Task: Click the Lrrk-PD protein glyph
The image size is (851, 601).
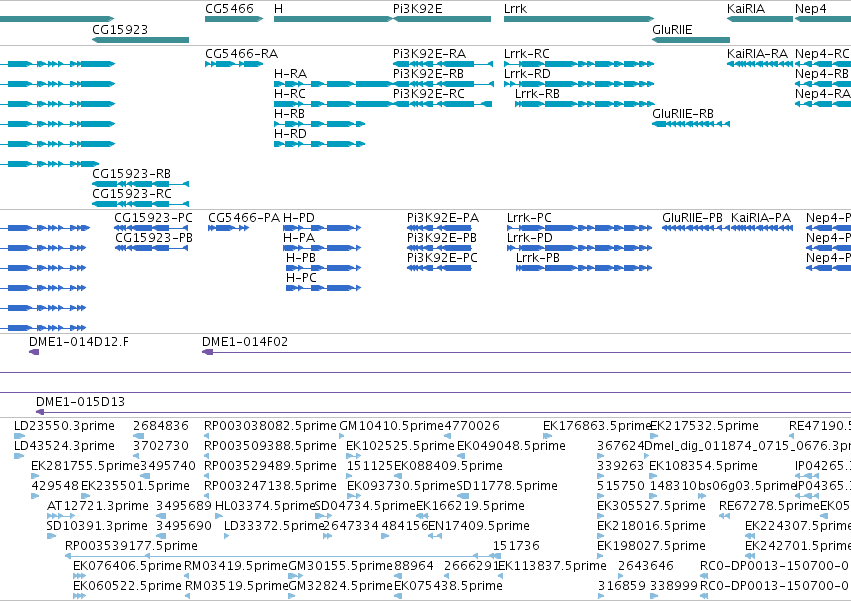Action: (580, 248)
